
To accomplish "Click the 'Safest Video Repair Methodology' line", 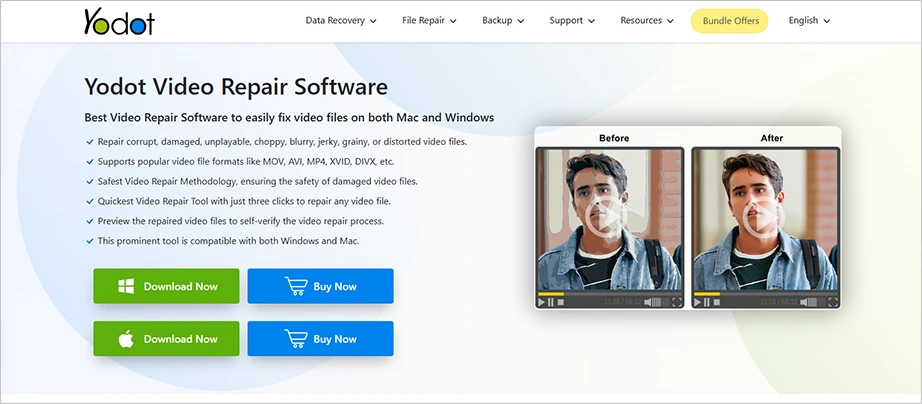I will (258, 181).
